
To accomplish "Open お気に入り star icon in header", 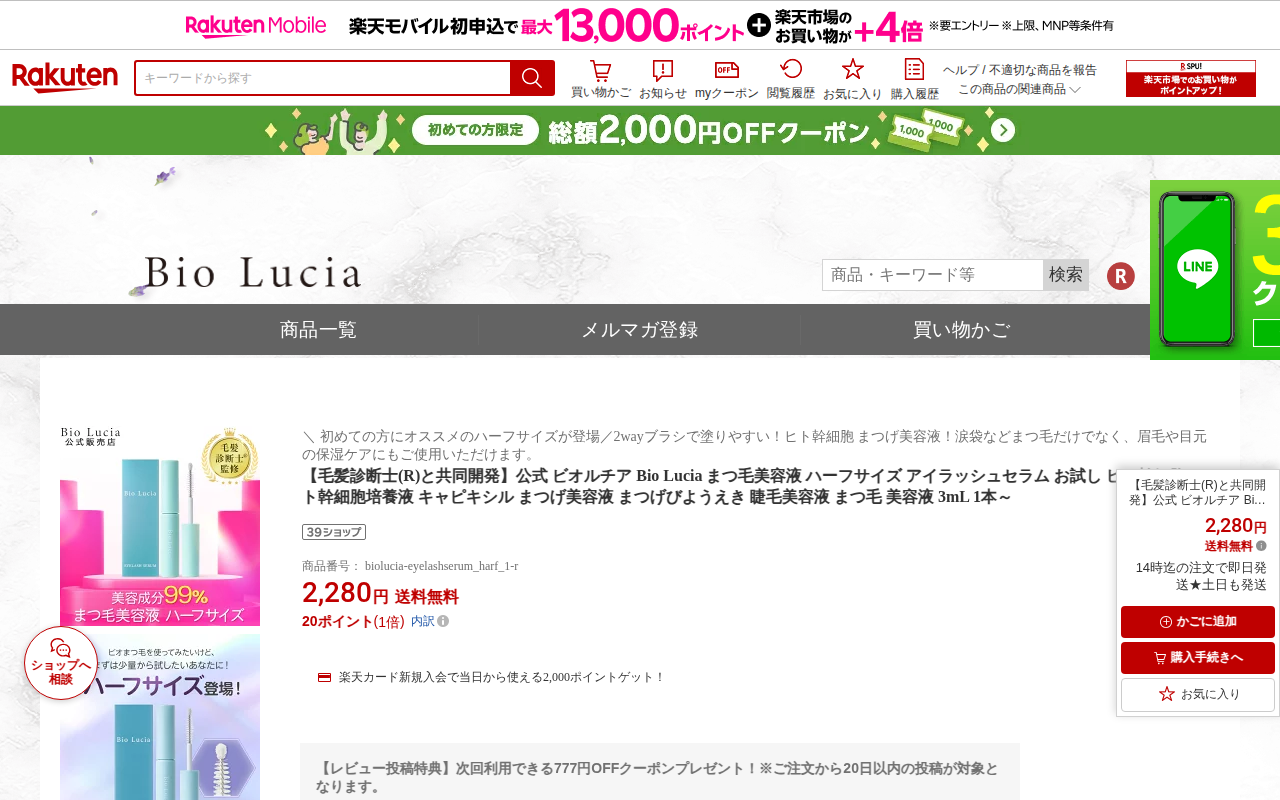I will [x=853, y=79].
